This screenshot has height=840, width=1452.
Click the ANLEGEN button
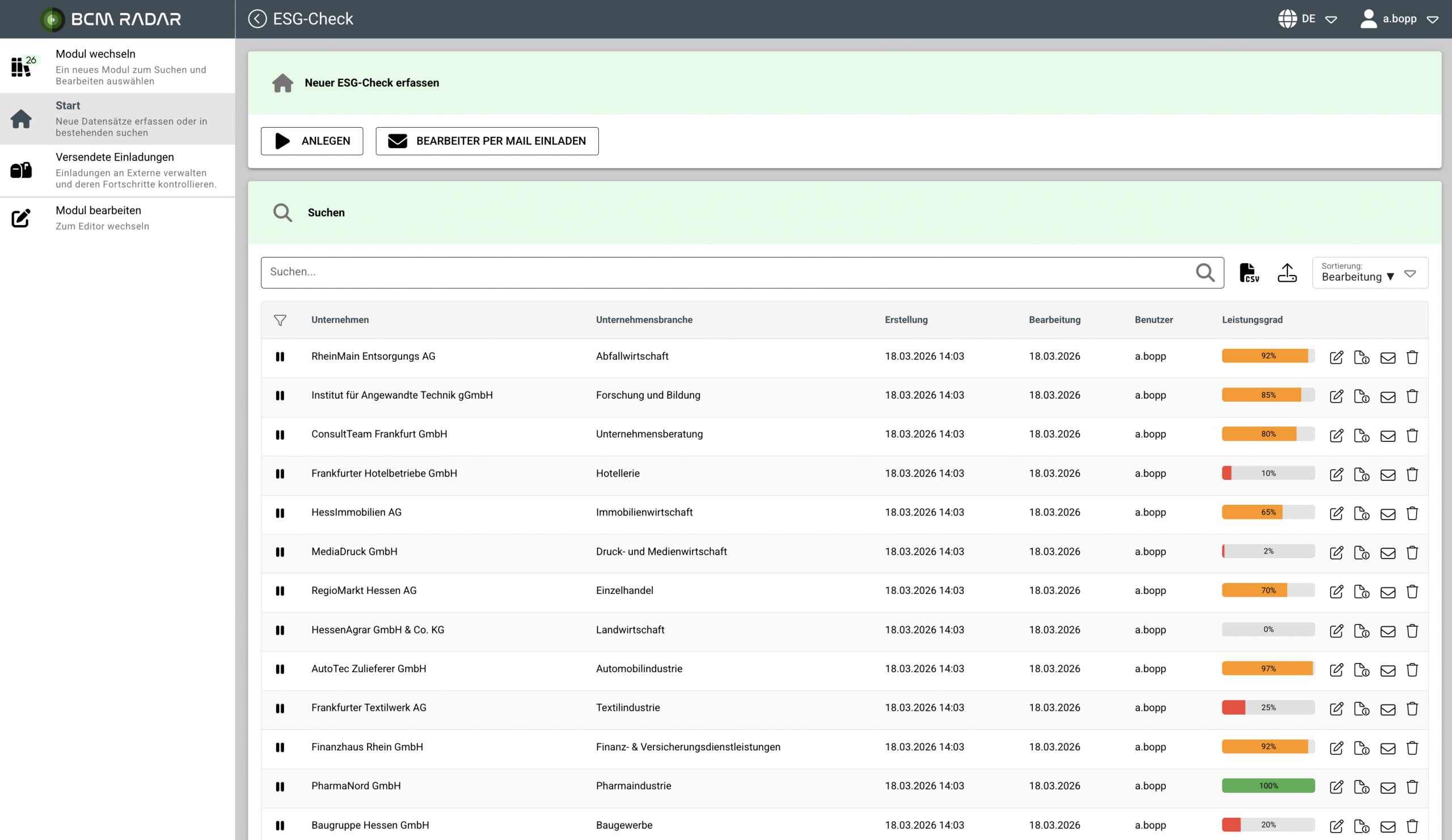[x=312, y=141]
